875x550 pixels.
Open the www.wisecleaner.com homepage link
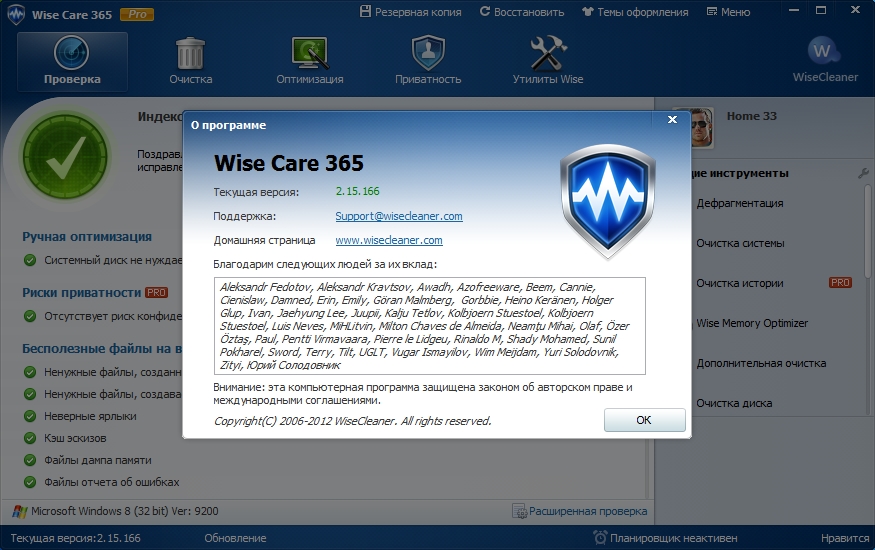pyautogui.click(x=389, y=240)
